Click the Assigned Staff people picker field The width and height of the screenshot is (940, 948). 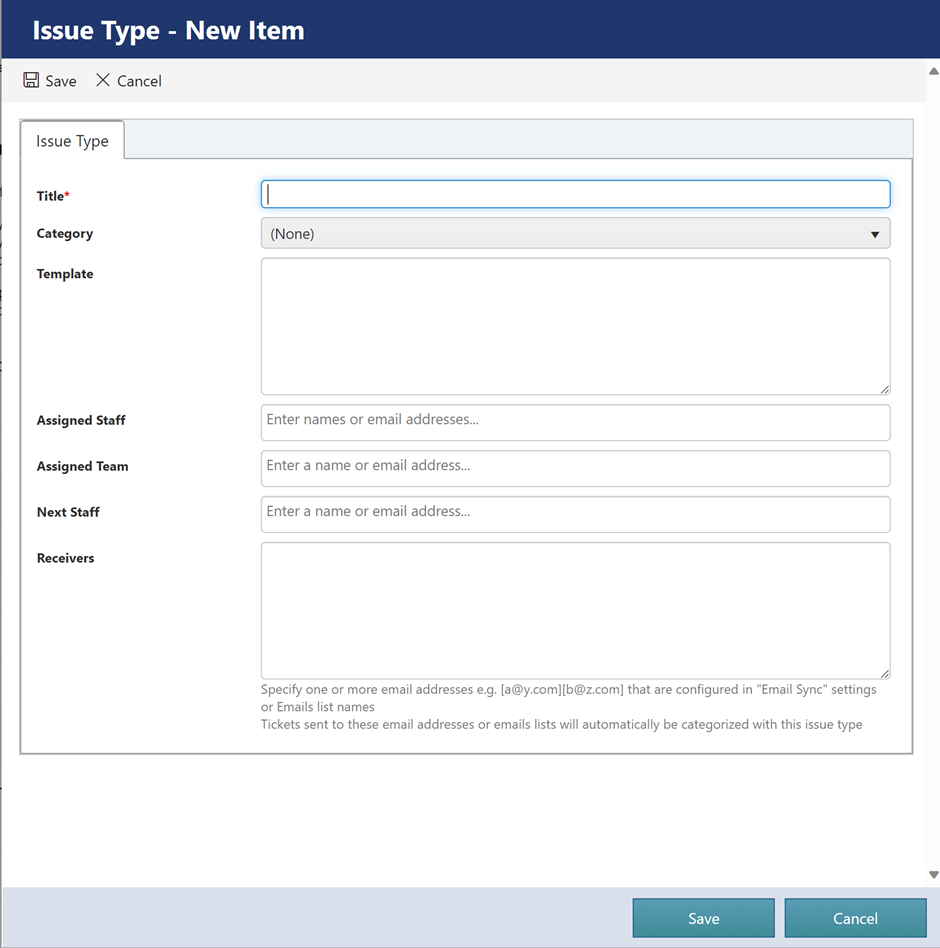[x=575, y=422]
